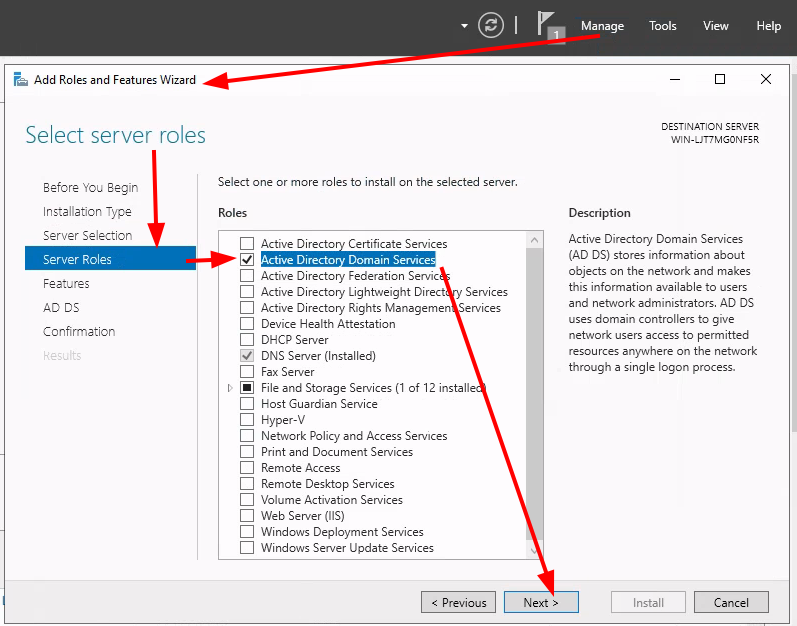Viewport: 797px width, 626px height.
Task: Open the View menu
Action: [x=716, y=26]
